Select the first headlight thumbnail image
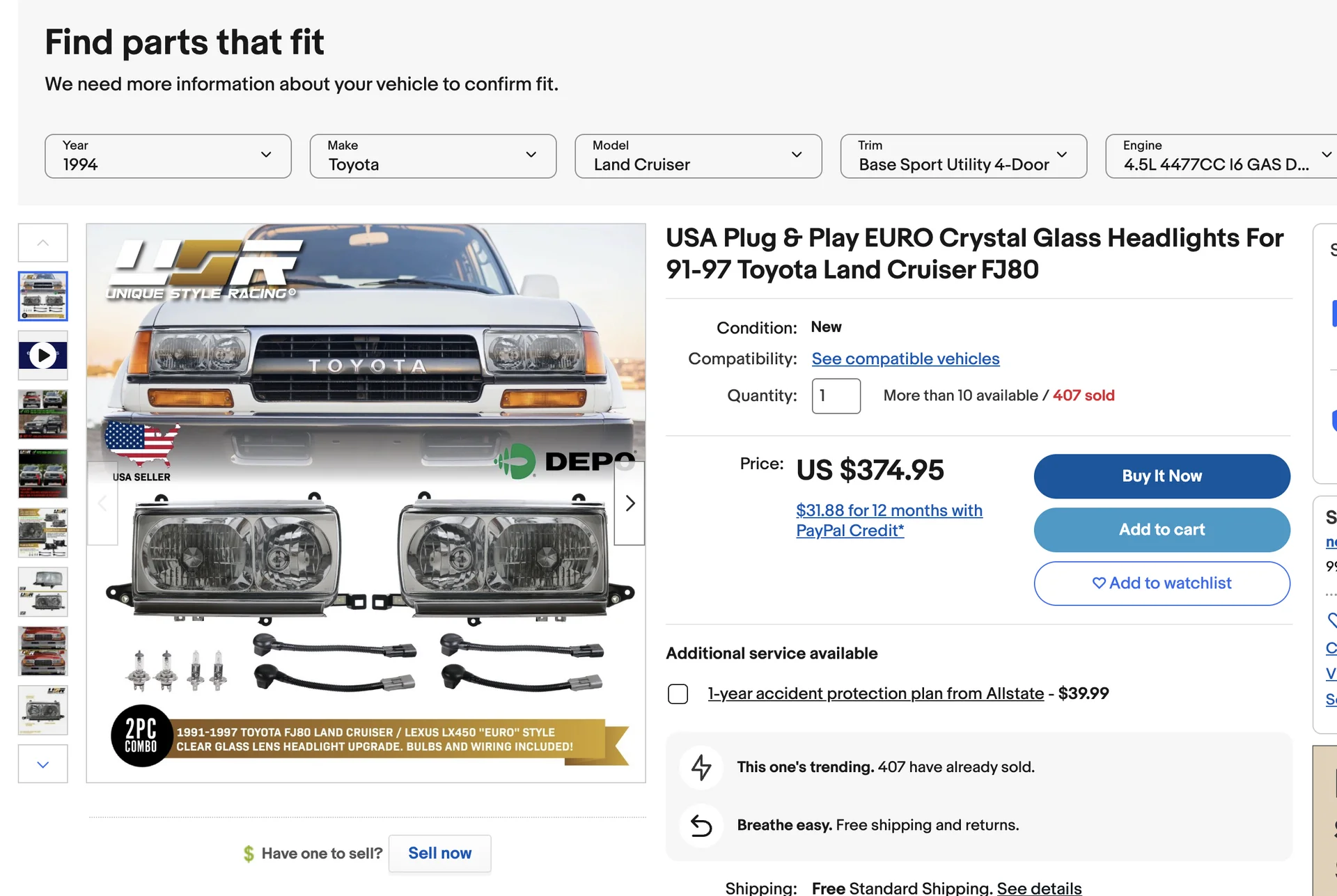This screenshot has height=896, width=1337. tap(43, 297)
